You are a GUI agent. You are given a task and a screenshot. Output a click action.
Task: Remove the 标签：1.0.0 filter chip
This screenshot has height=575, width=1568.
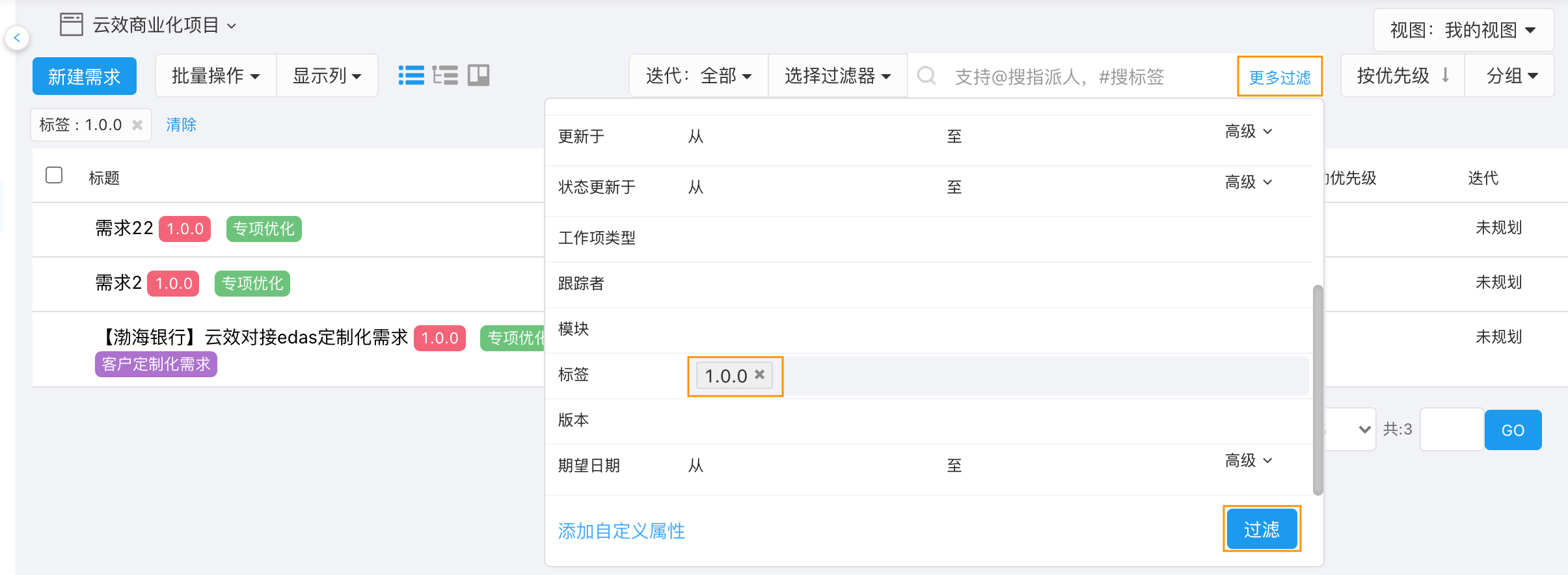point(137,125)
